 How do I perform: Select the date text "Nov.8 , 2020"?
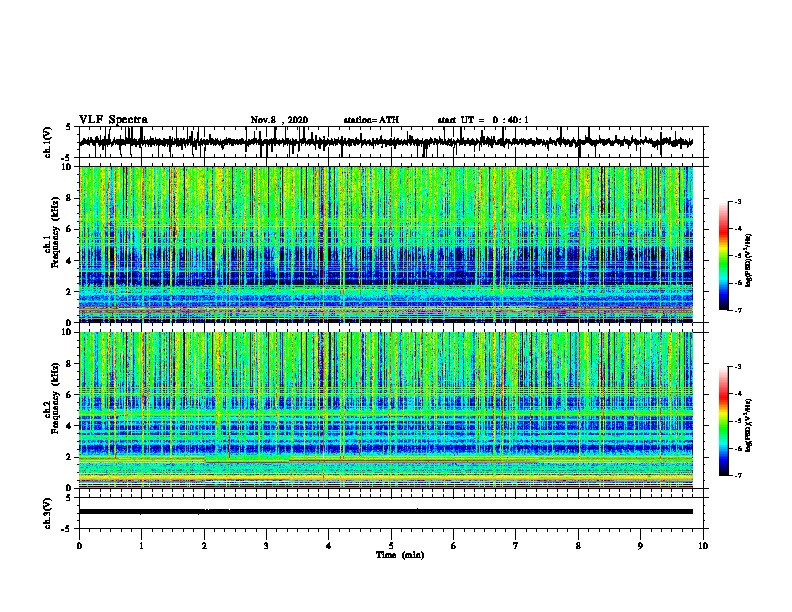(x=279, y=120)
